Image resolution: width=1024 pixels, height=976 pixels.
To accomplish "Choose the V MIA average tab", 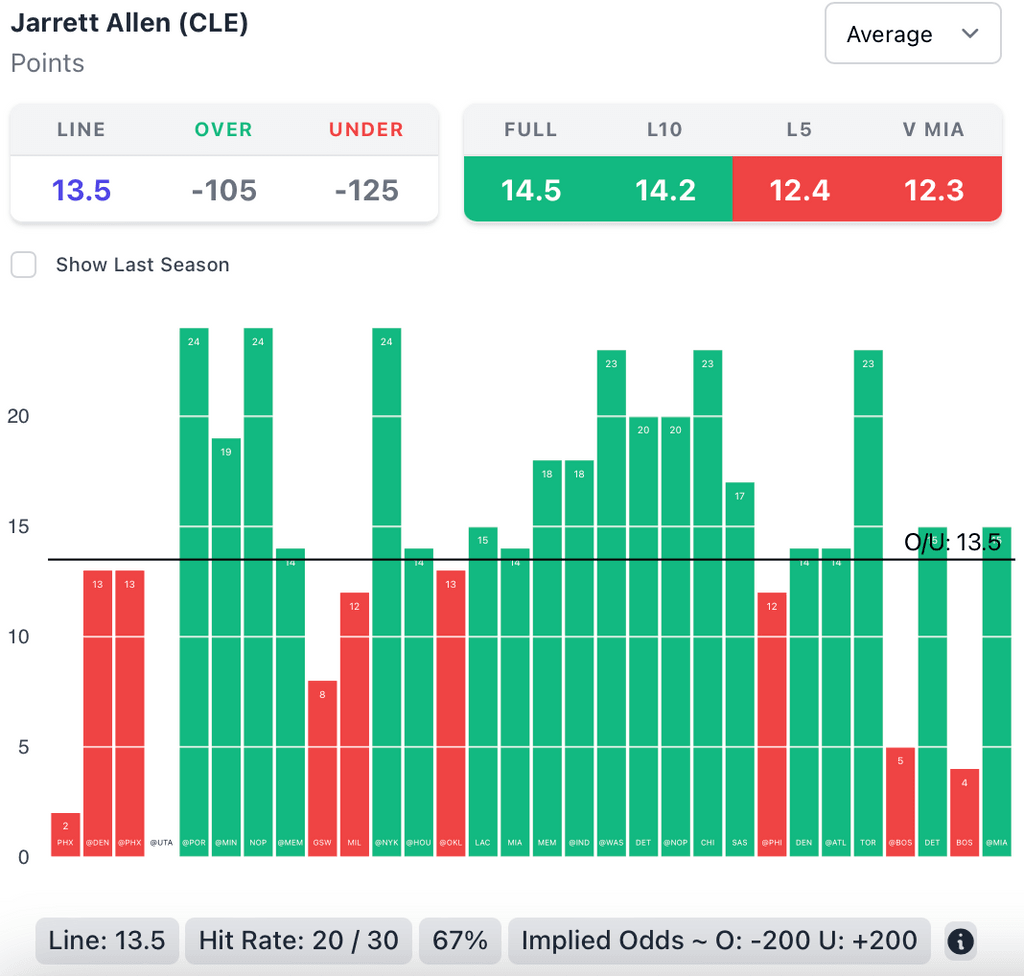I will tap(934, 189).
